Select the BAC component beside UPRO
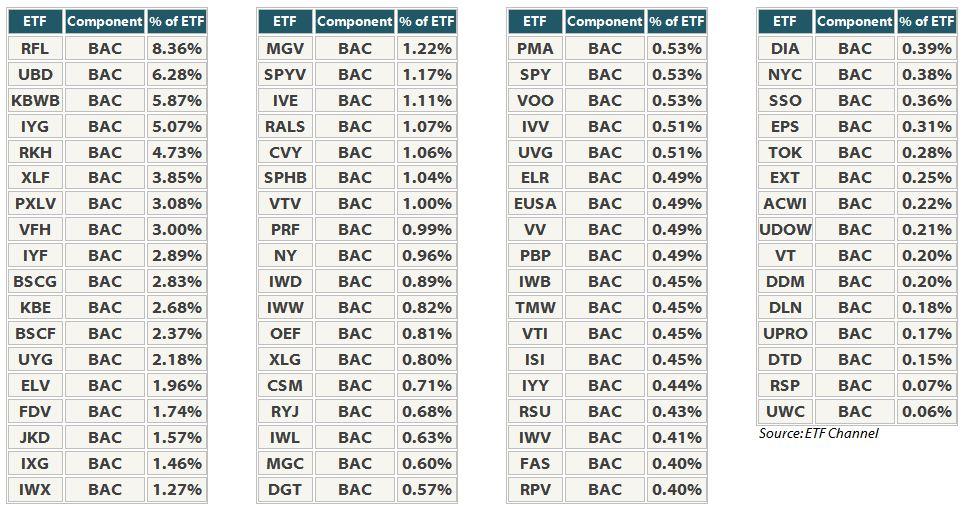 click(855, 334)
